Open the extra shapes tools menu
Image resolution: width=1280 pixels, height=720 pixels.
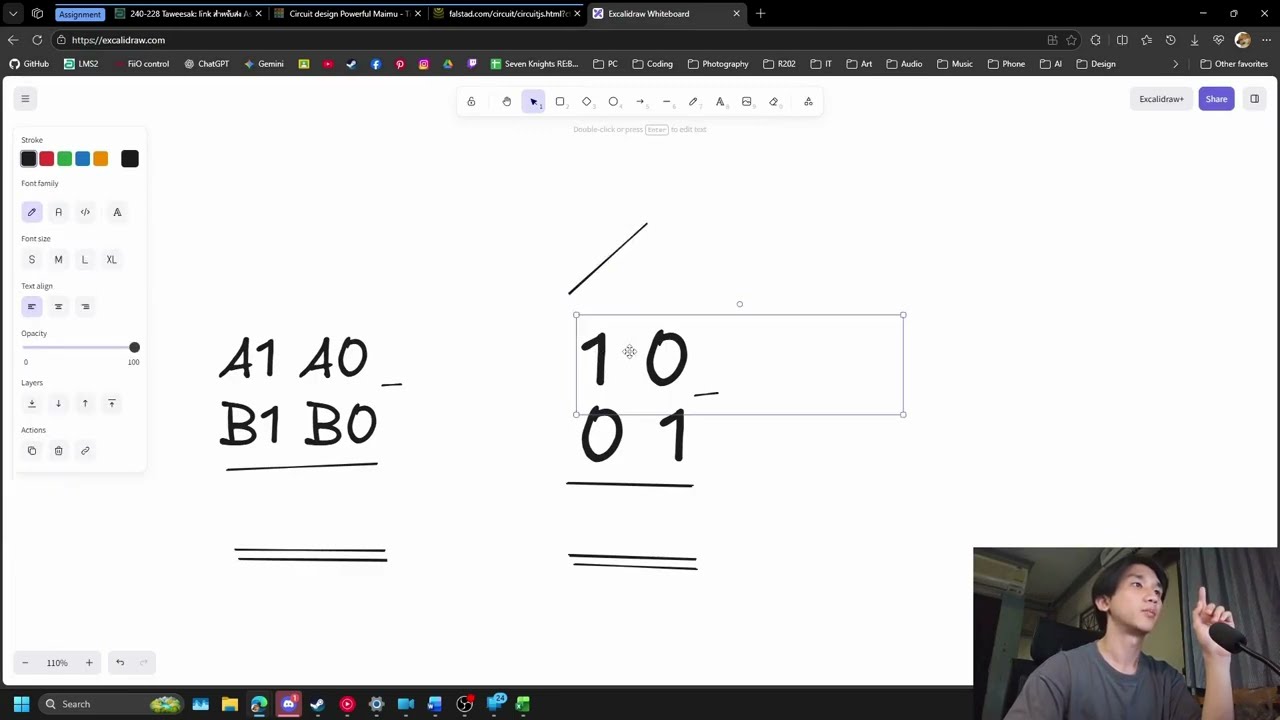click(808, 101)
